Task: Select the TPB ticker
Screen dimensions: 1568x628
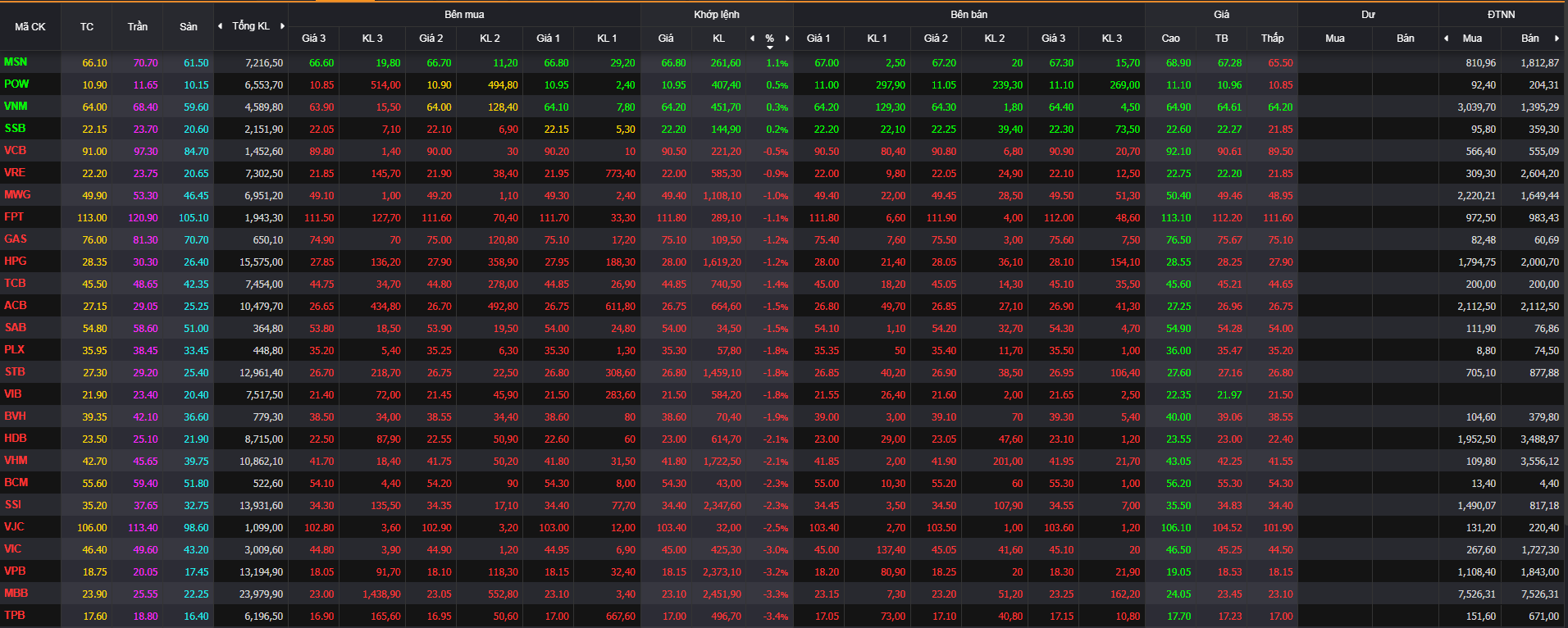Action: click(x=14, y=616)
